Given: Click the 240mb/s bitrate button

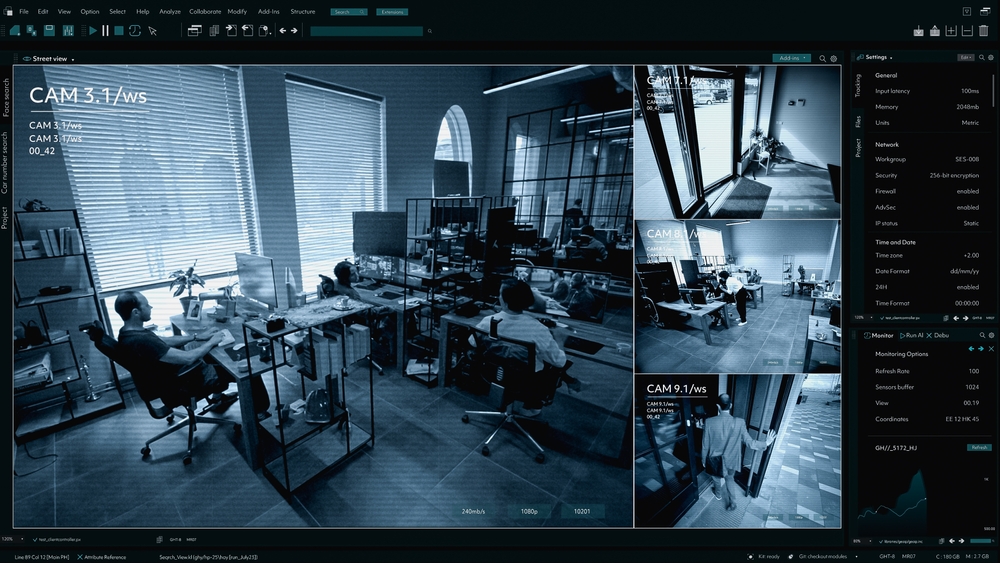Looking at the screenshot, I should click(x=473, y=511).
